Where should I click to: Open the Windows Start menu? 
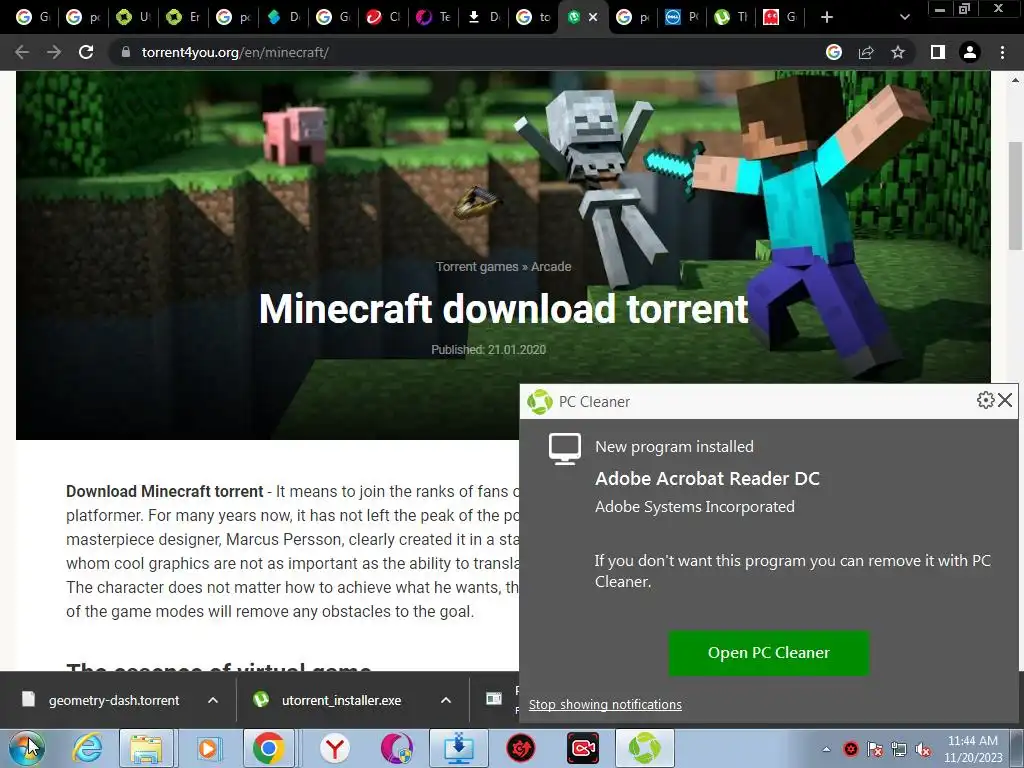point(27,748)
